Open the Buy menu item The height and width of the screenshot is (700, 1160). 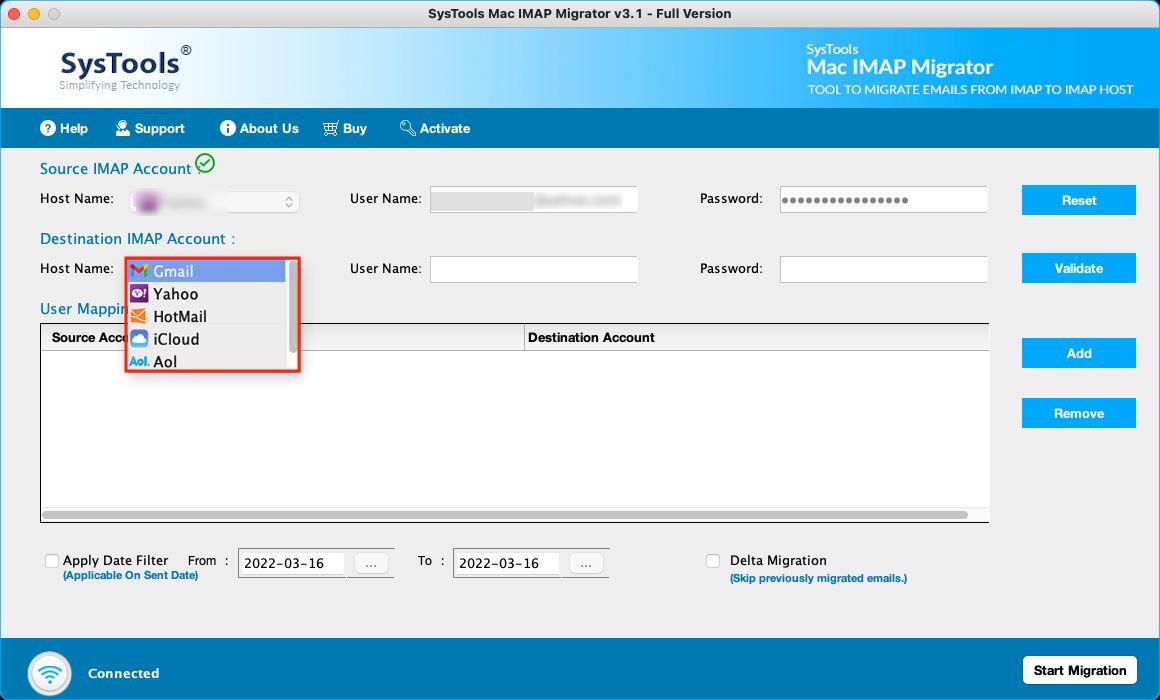click(345, 128)
